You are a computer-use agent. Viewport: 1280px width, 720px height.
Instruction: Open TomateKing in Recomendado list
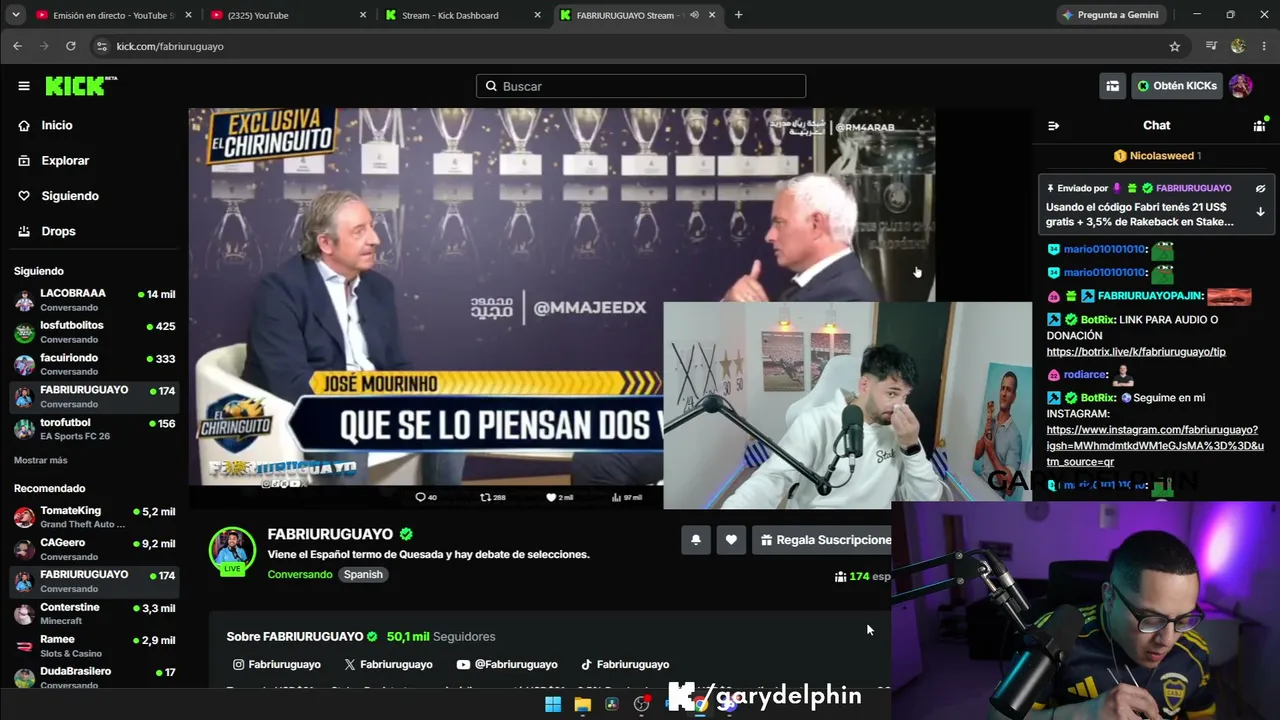click(x=95, y=517)
